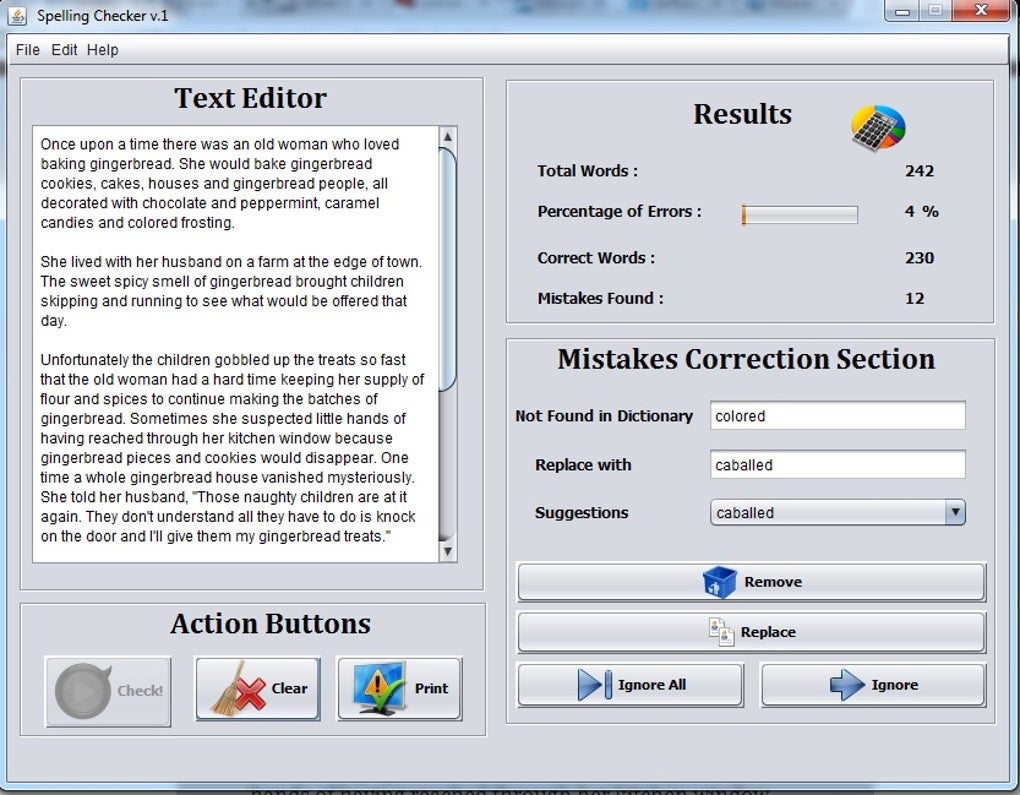Click the Replace with input field
Screen dimensions: 1020x795
point(837,465)
